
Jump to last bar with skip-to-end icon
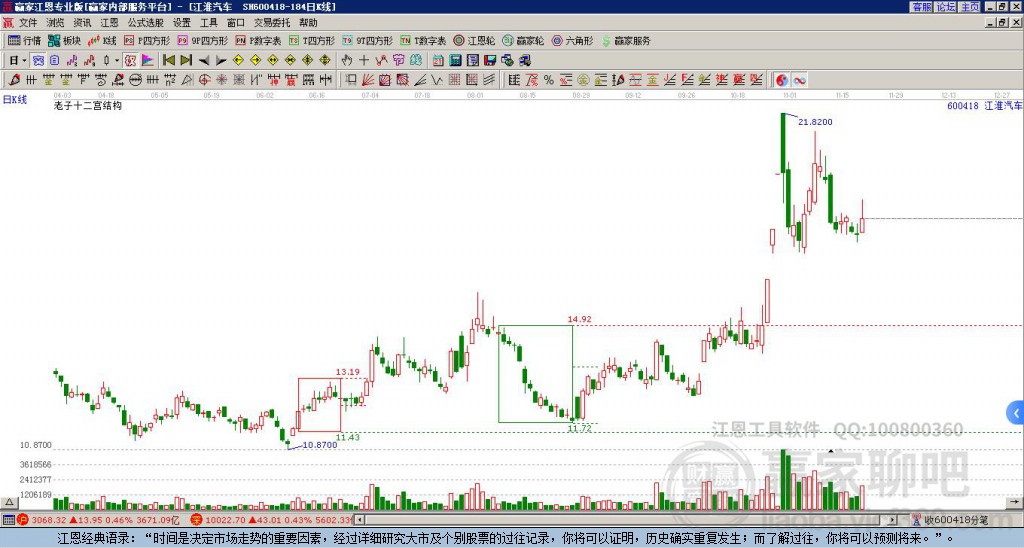pyautogui.click(x=186, y=60)
